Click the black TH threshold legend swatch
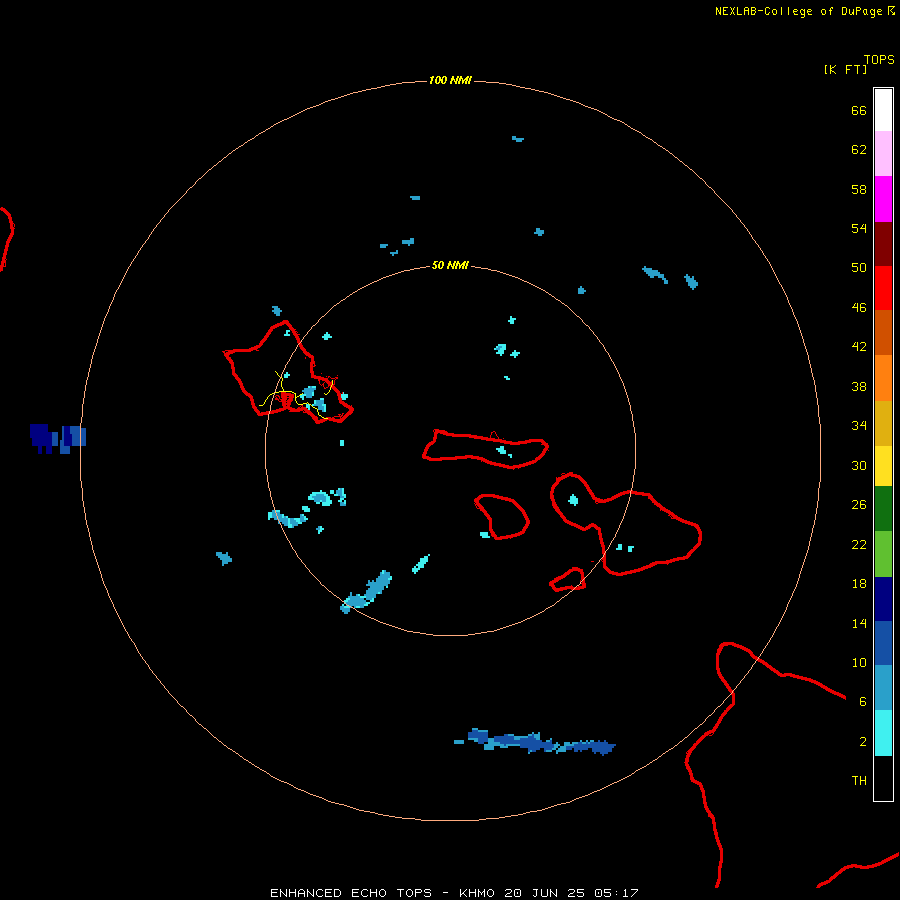Viewport: 900px width, 900px height. pos(883,778)
